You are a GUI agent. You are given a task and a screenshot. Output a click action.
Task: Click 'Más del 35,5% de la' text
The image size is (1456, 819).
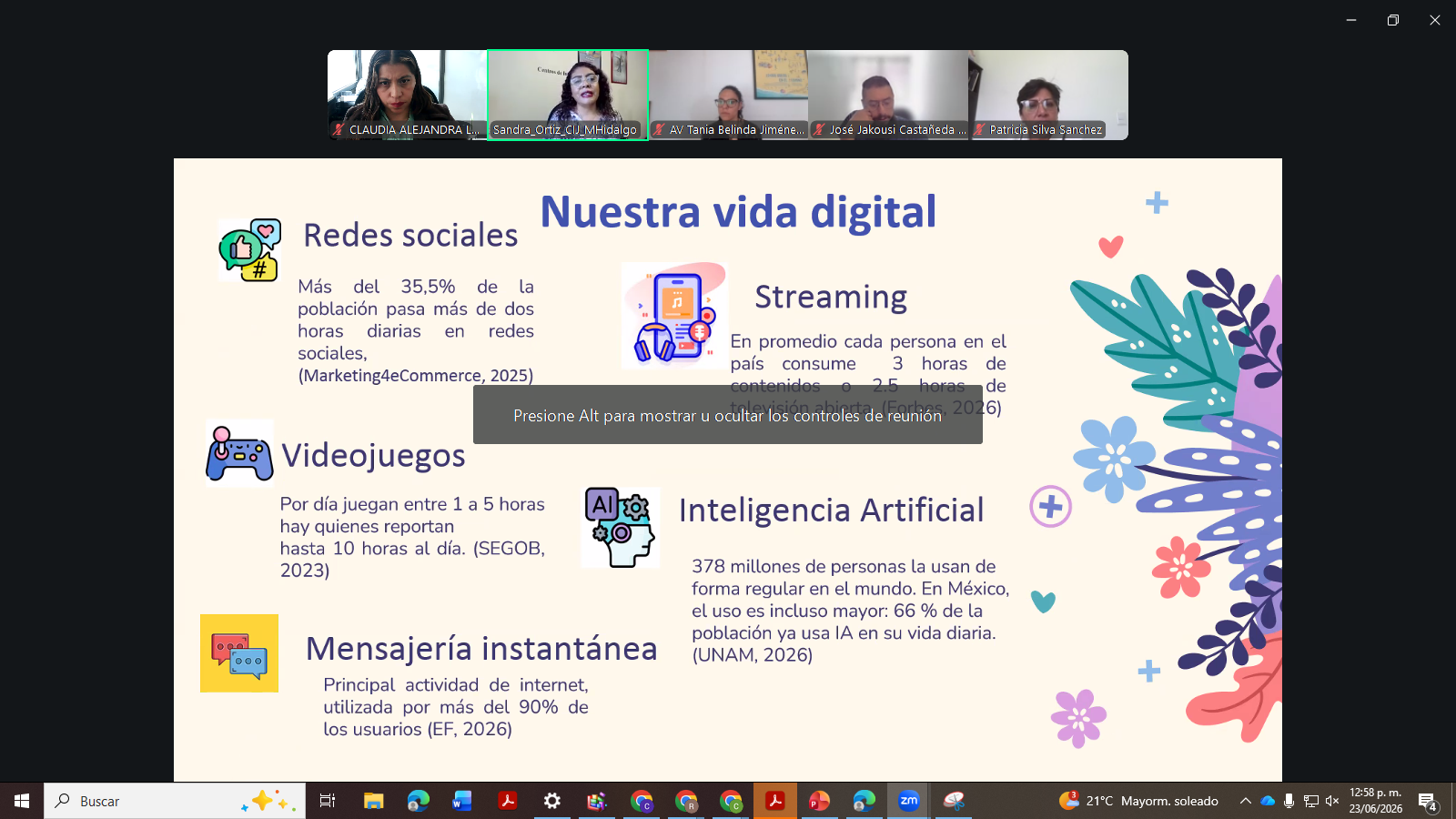point(416,287)
